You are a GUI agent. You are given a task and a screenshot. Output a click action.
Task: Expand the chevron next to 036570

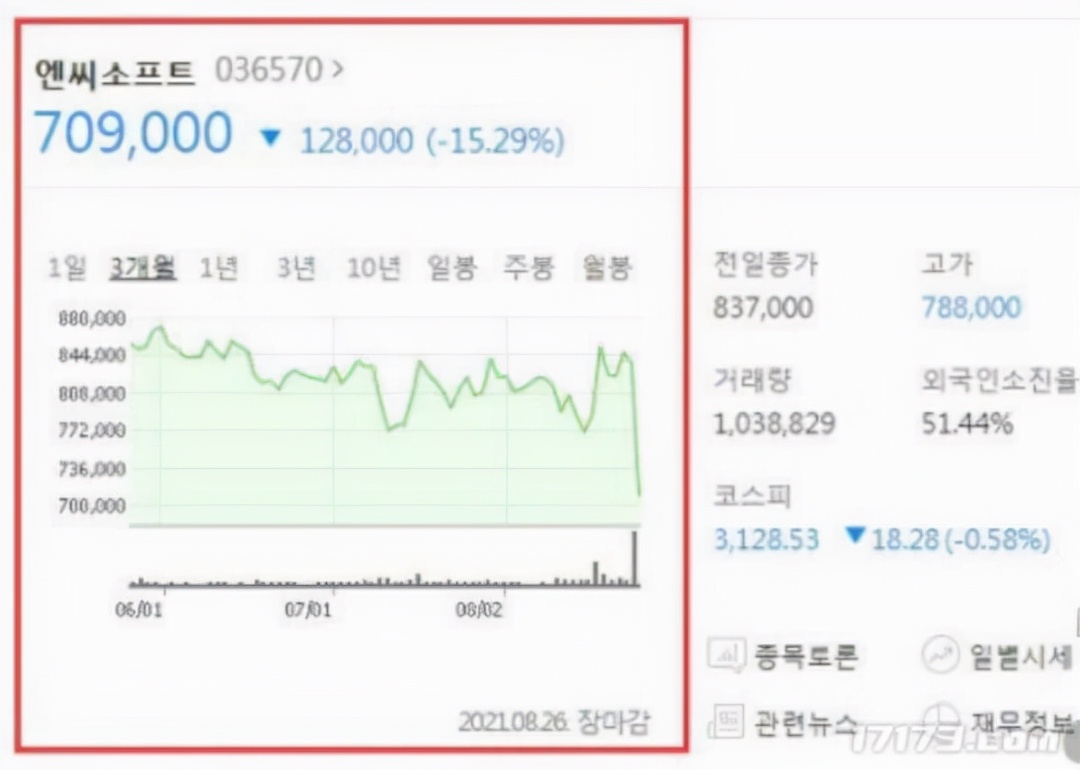(x=337, y=70)
